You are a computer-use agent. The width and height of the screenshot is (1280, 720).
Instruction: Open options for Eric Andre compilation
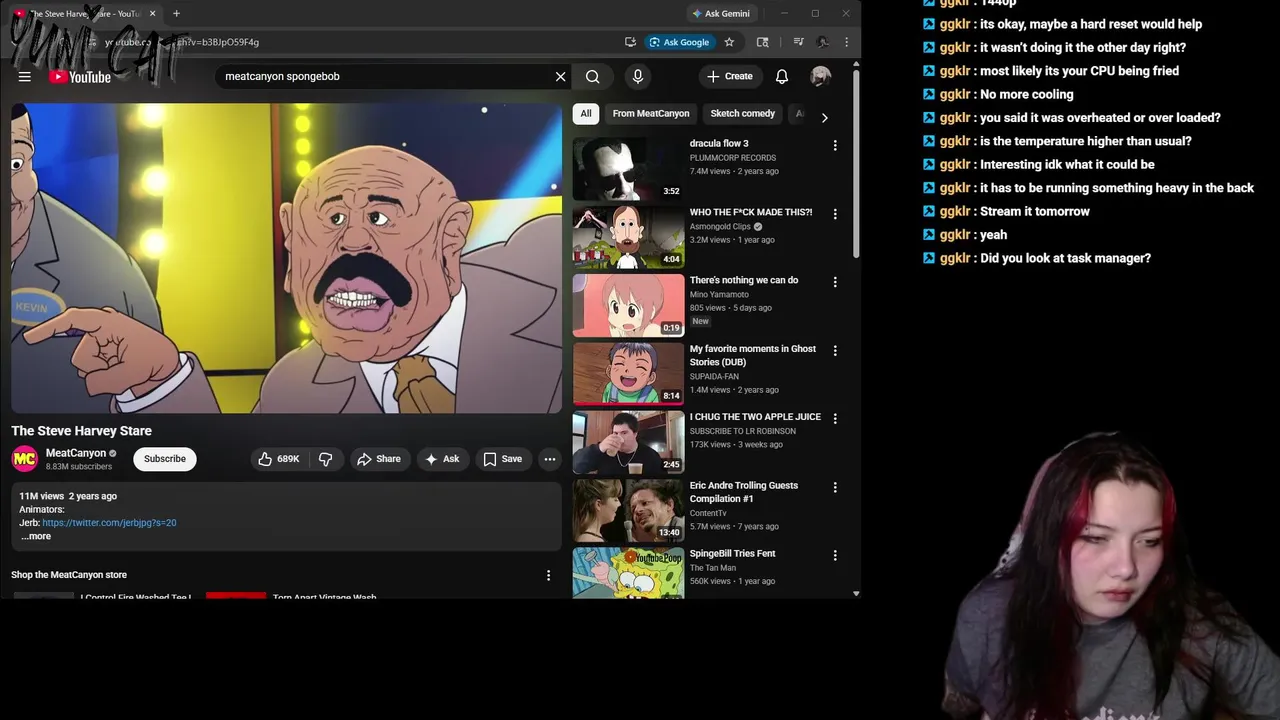click(x=835, y=487)
